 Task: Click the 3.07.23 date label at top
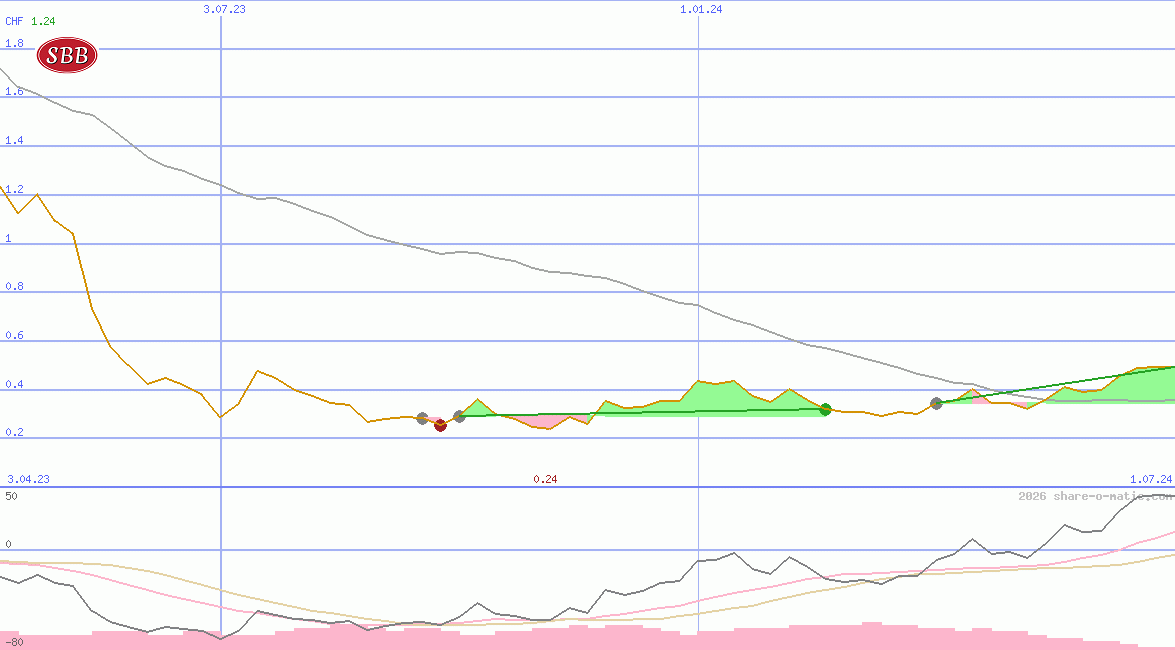click(x=224, y=9)
